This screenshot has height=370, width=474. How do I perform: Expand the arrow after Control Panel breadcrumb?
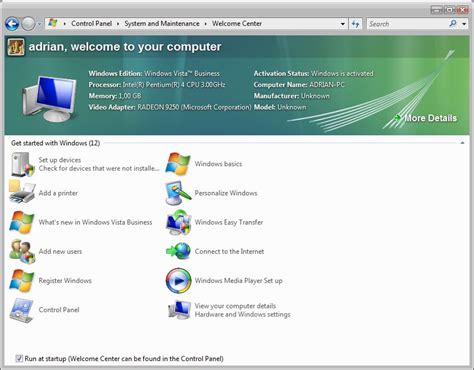[118, 24]
